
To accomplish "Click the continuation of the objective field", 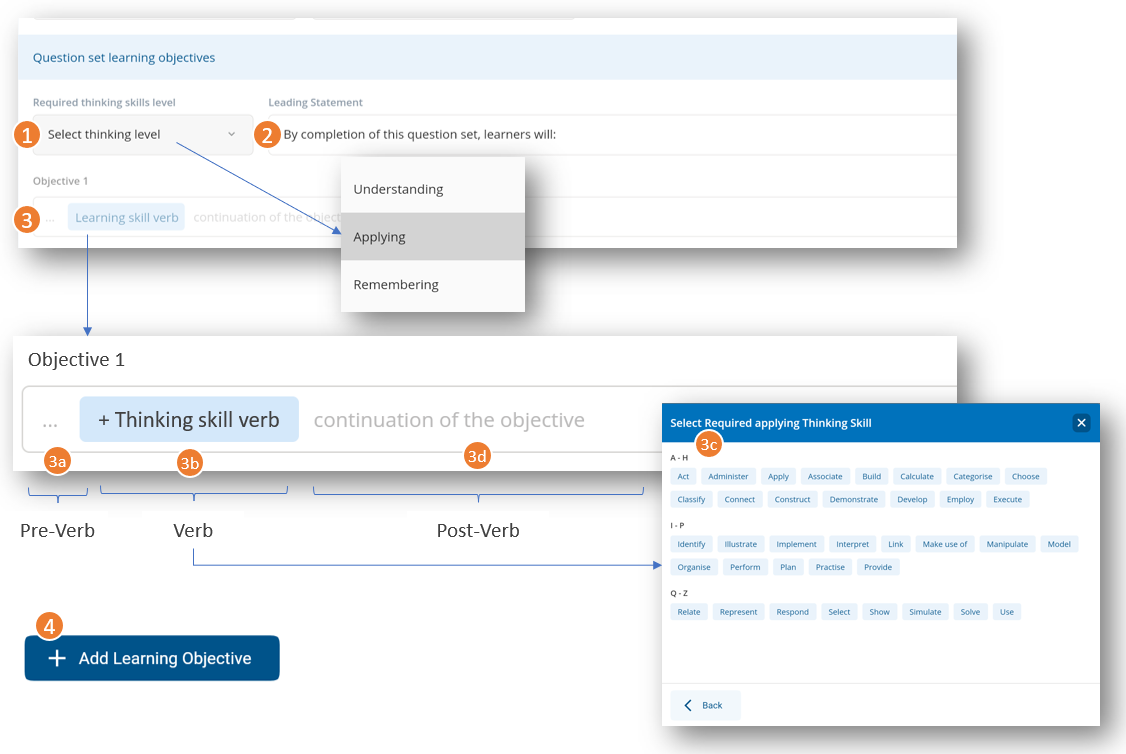I will pyautogui.click(x=449, y=421).
